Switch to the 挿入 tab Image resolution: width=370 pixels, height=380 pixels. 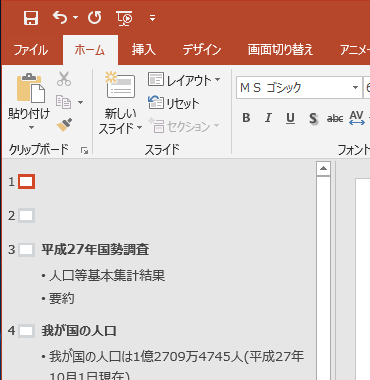point(144,50)
